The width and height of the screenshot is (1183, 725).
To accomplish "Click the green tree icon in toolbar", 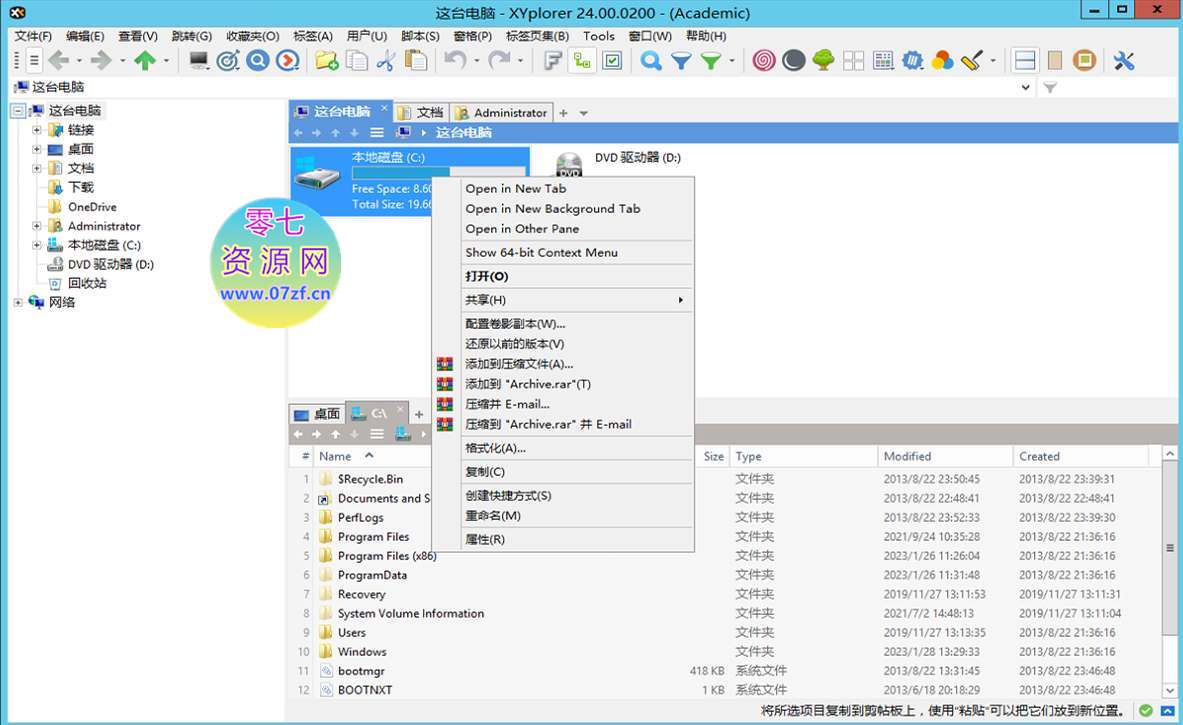I will [823, 61].
